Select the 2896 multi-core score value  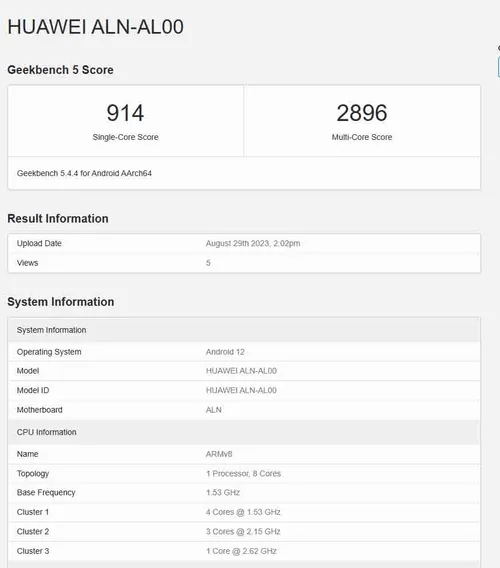point(362,113)
